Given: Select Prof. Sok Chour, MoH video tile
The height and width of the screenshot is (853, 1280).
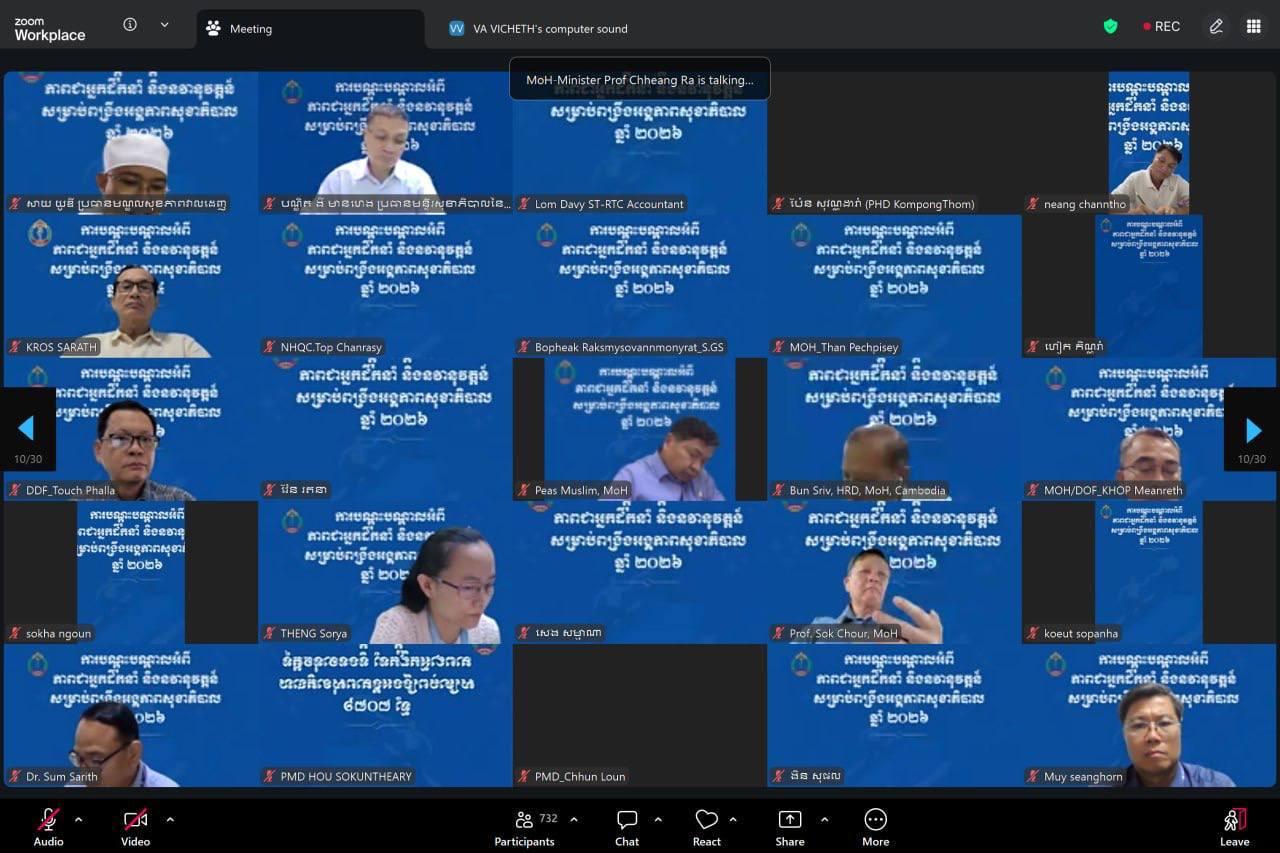Looking at the screenshot, I should pos(894,572).
